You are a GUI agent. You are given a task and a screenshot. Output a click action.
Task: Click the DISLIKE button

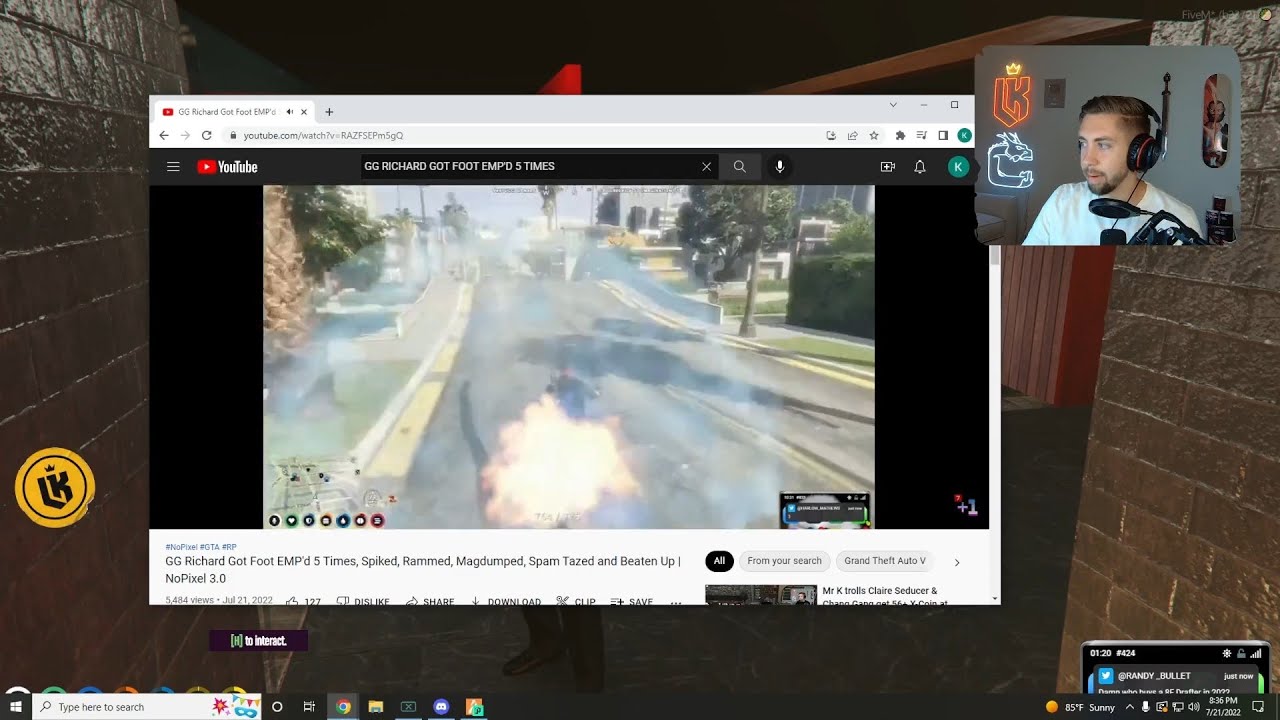(x=363, y=602)
